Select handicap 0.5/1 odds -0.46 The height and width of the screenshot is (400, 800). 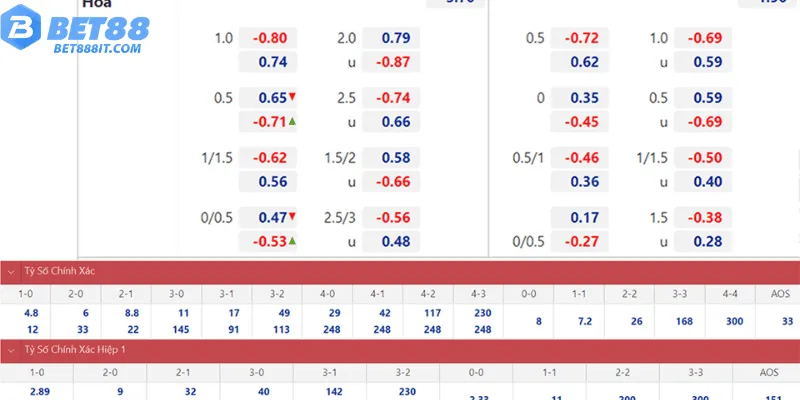click(580, 158)
